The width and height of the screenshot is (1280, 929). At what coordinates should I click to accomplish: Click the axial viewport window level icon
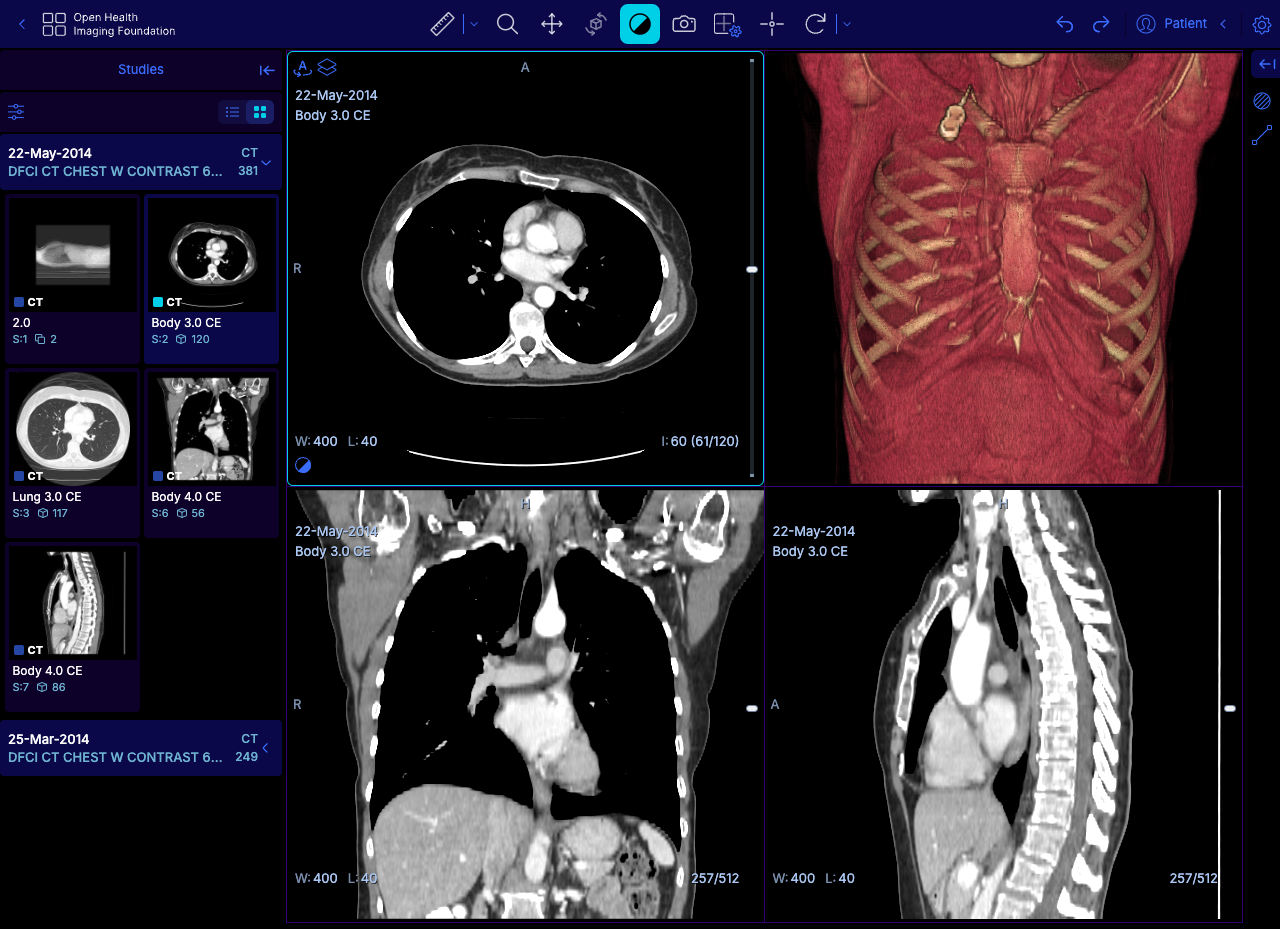click(303, 465)
